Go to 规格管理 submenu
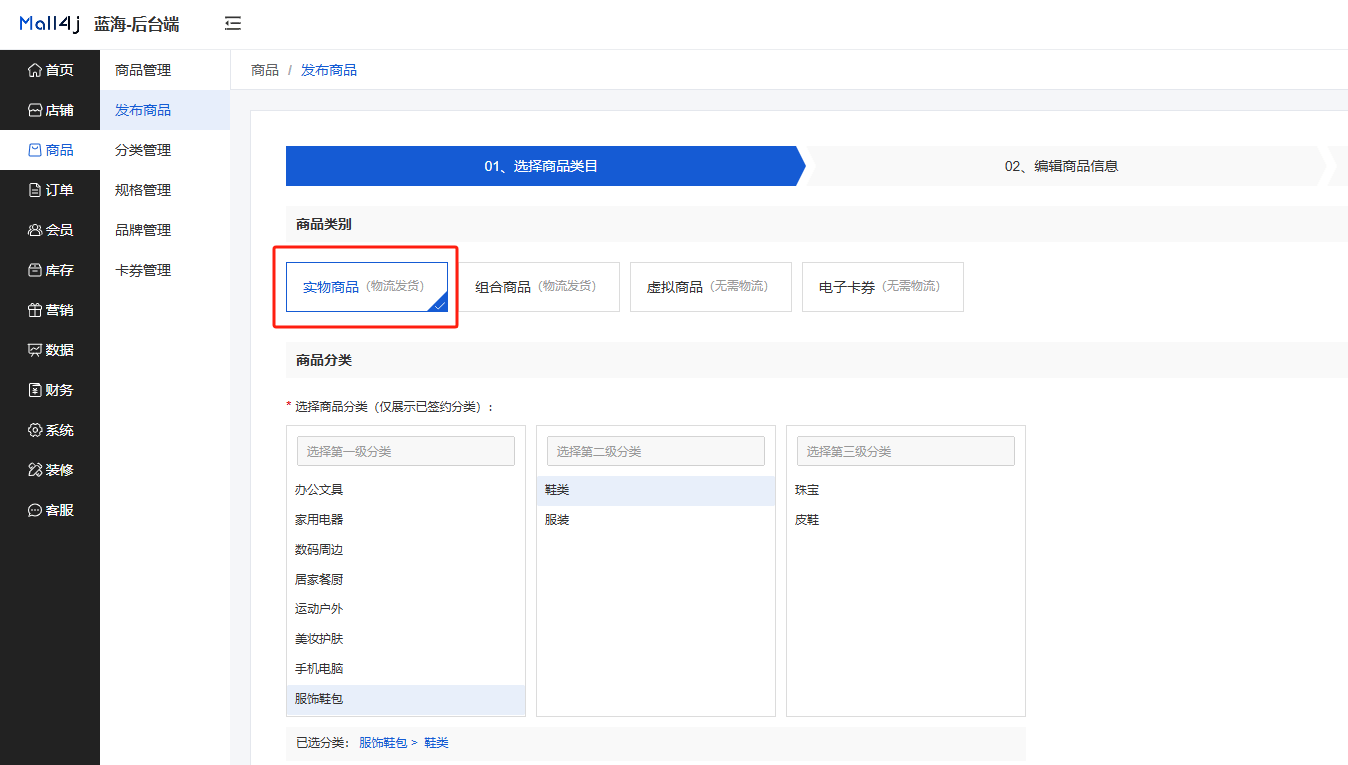Image resolution: width=1348 pixels, height=765 pixels. point(165,190)
